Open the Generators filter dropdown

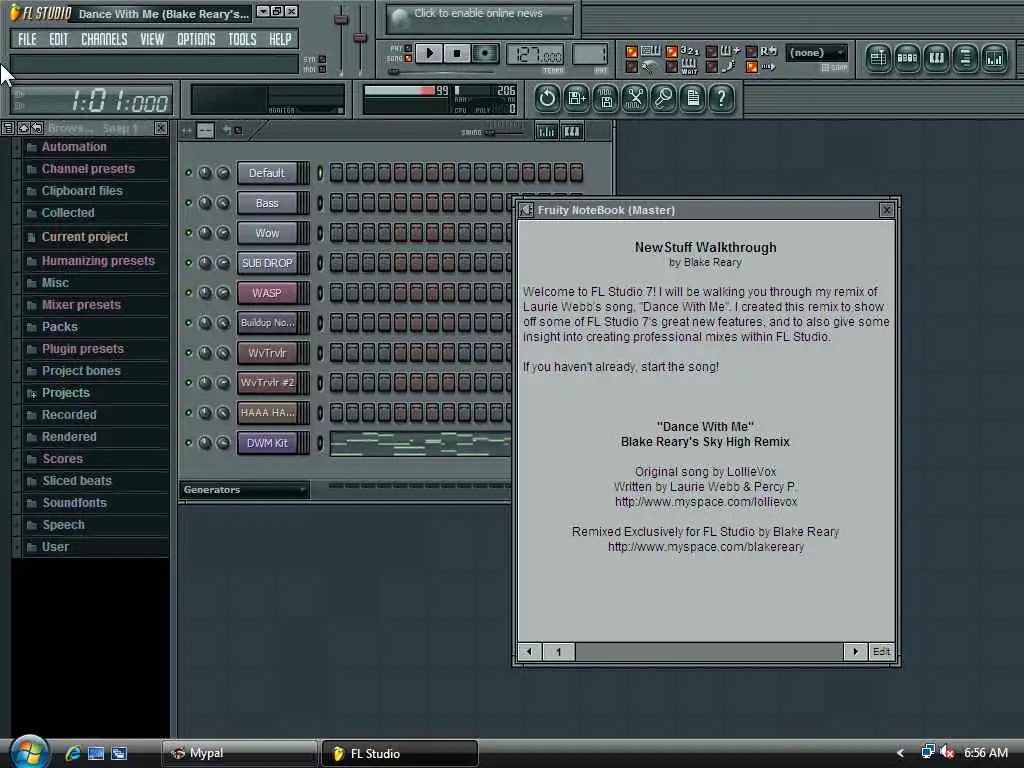[244, 490]
